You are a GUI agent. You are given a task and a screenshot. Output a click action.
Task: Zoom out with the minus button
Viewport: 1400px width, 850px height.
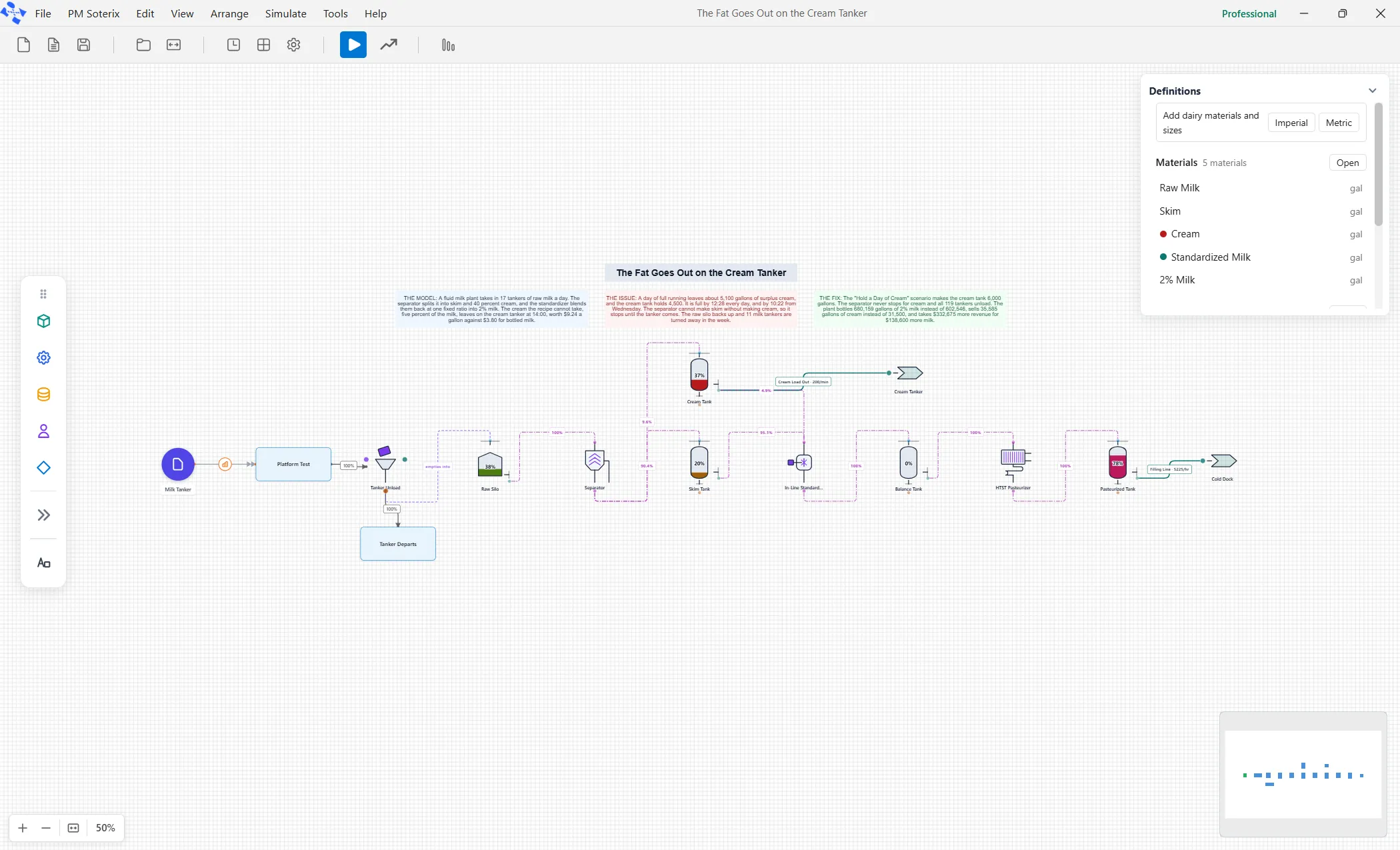pyautogui.click(x=46, y=828)
